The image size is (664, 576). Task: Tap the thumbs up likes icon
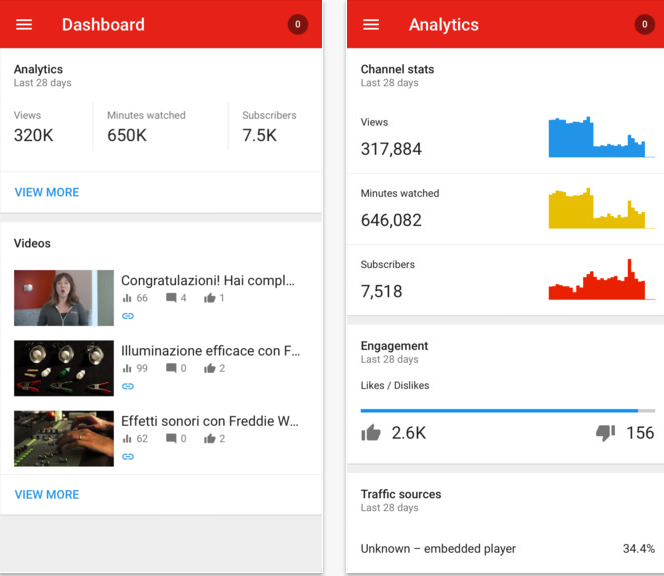(x=371, y=433)
